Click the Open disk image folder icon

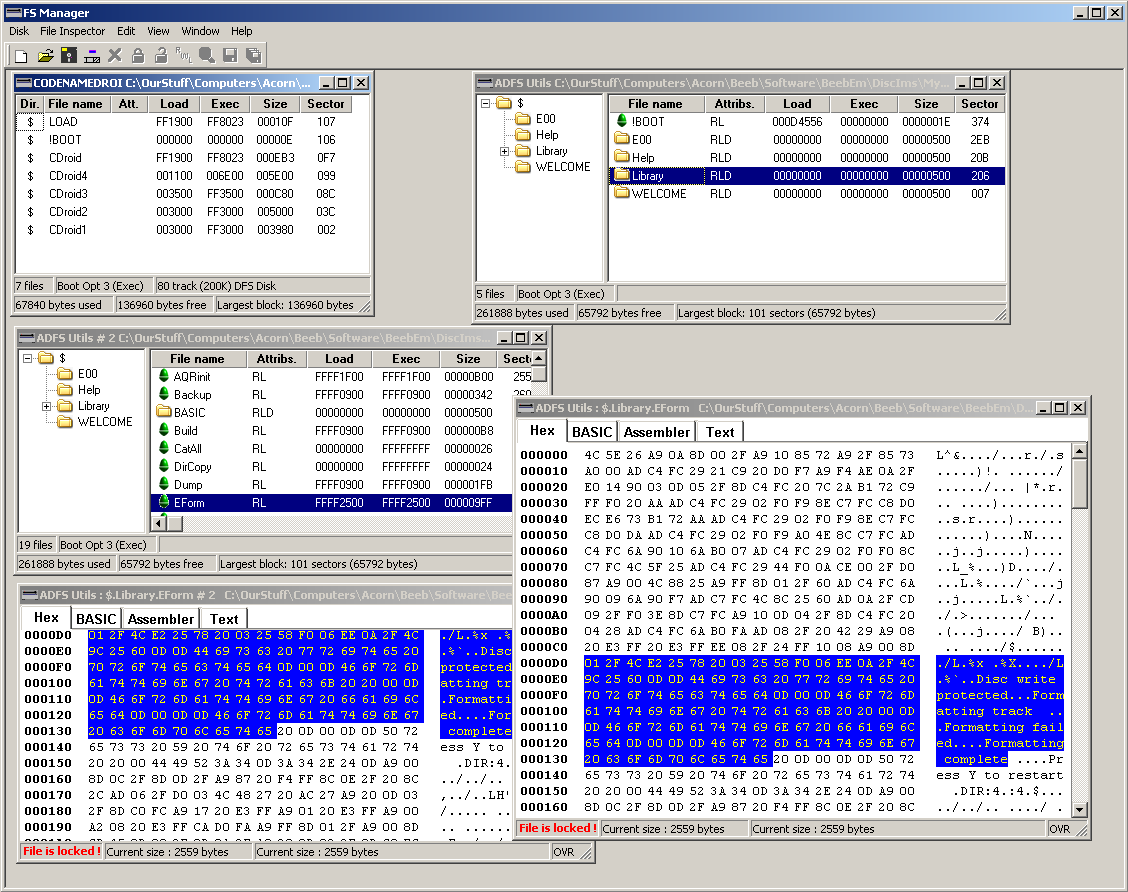tap(45, 56)
